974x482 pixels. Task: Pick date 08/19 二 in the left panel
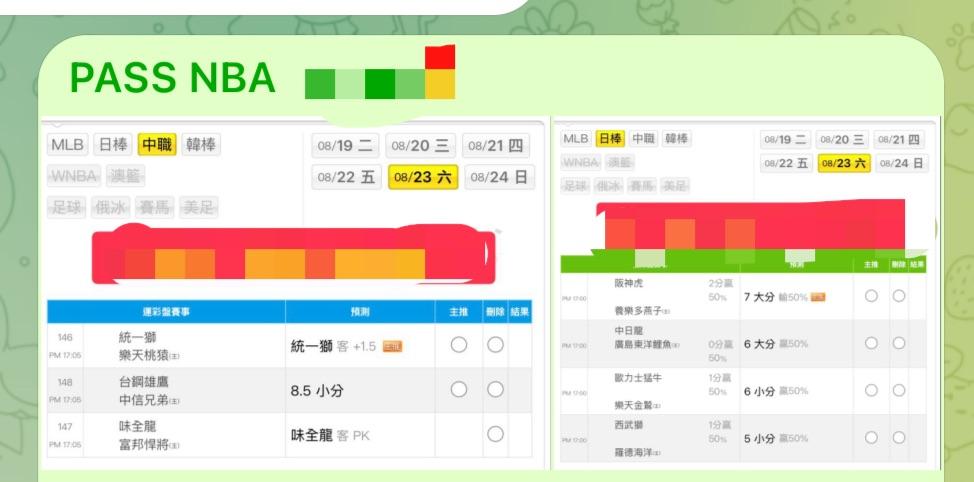[345, 147]
